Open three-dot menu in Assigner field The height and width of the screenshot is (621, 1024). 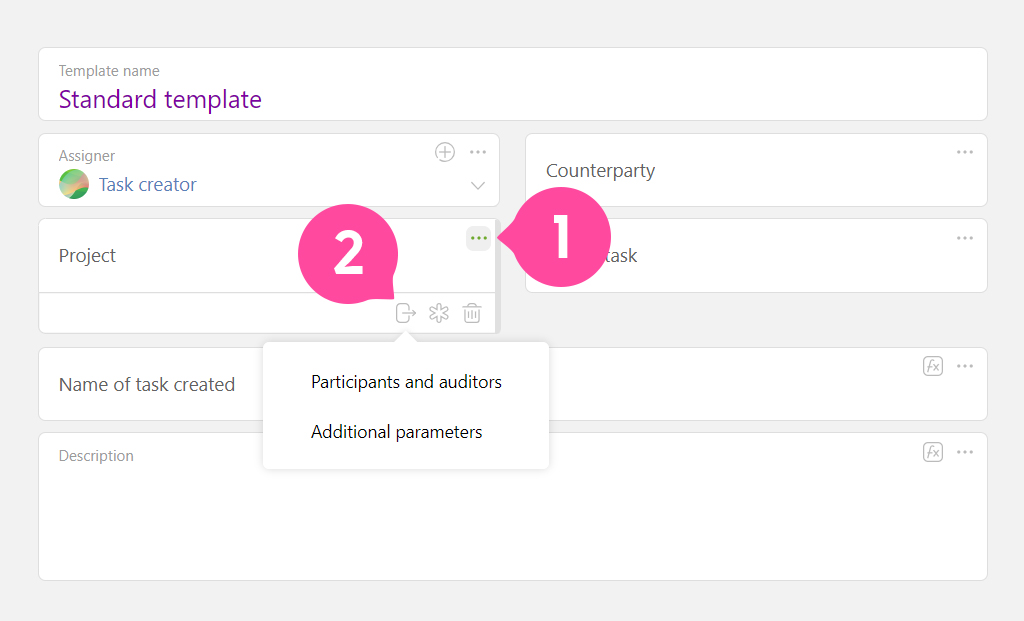pos(478,152)
